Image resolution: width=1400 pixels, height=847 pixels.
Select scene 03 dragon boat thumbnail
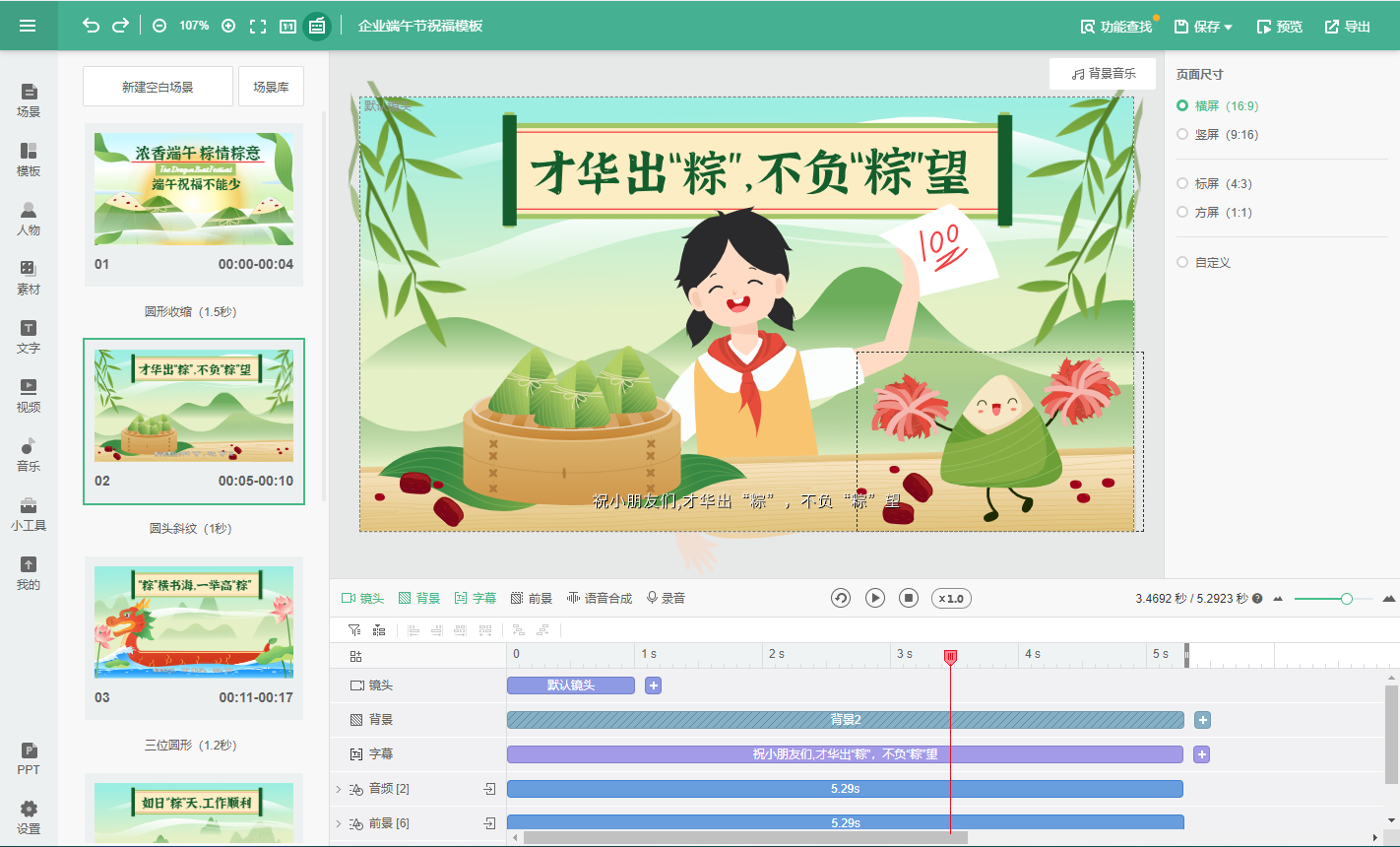tap(194, 622)
